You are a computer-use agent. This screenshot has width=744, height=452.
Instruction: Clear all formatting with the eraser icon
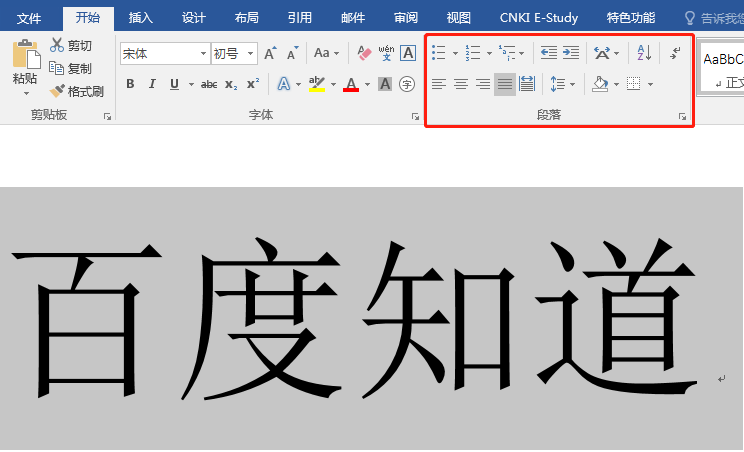pyautogui.click(x=364, y=53)
